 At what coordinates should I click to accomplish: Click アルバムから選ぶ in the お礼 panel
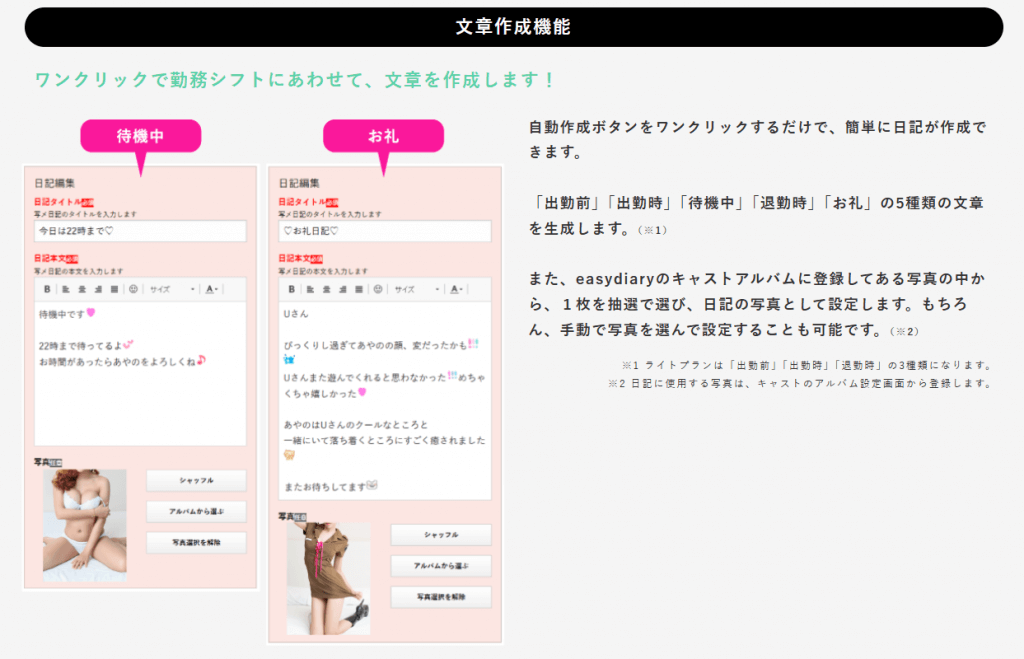[x=440, y=566]
